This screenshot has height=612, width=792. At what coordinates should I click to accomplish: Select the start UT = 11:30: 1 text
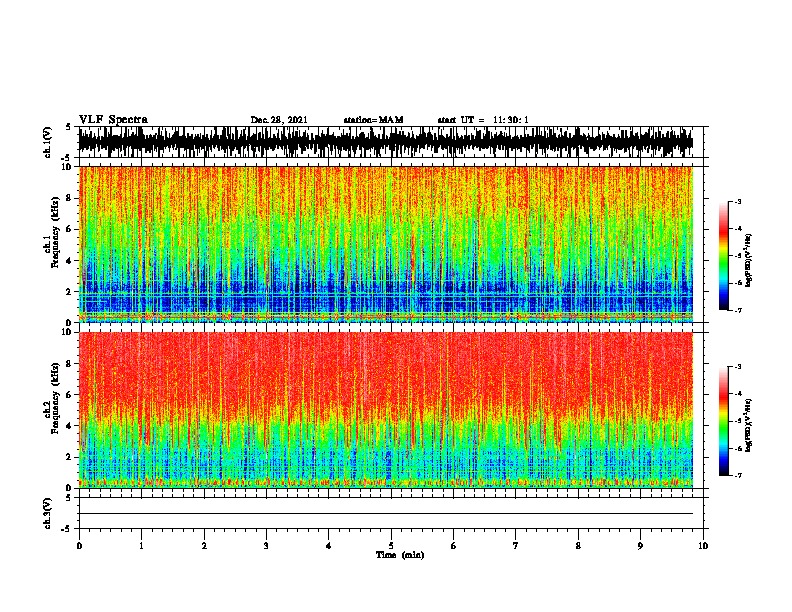coord(483,120)
